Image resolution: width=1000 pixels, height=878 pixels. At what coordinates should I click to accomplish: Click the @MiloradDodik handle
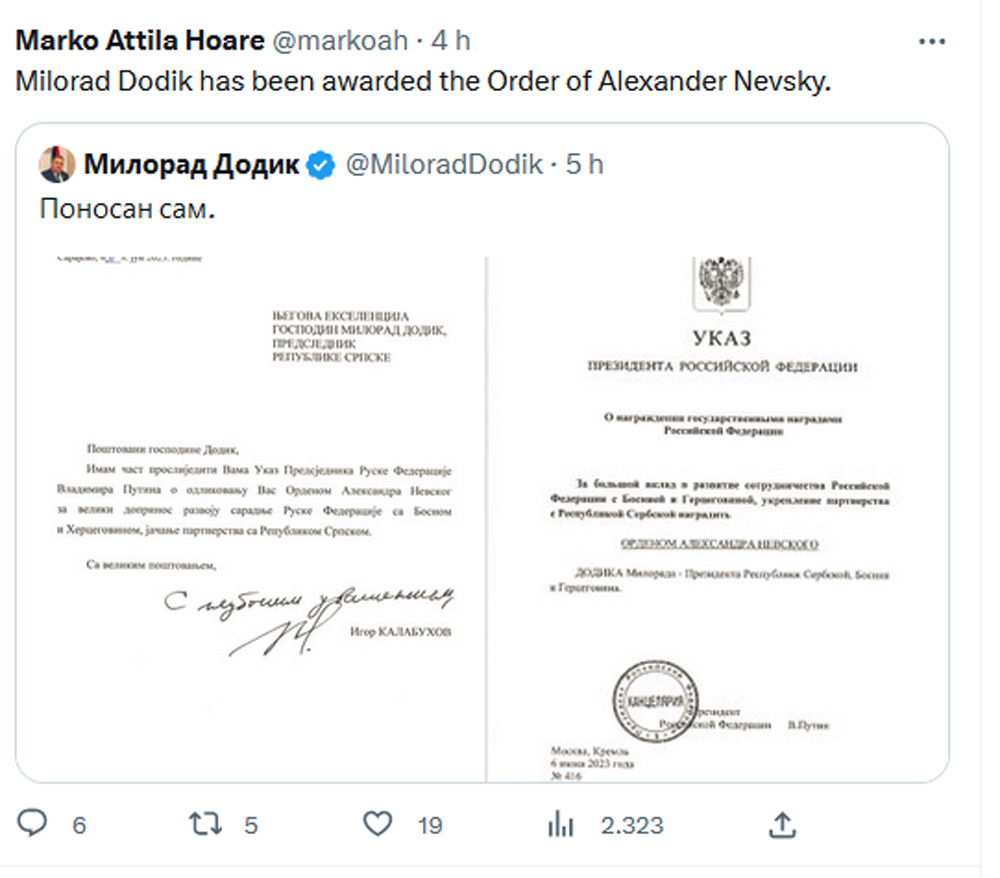[445, 165]
